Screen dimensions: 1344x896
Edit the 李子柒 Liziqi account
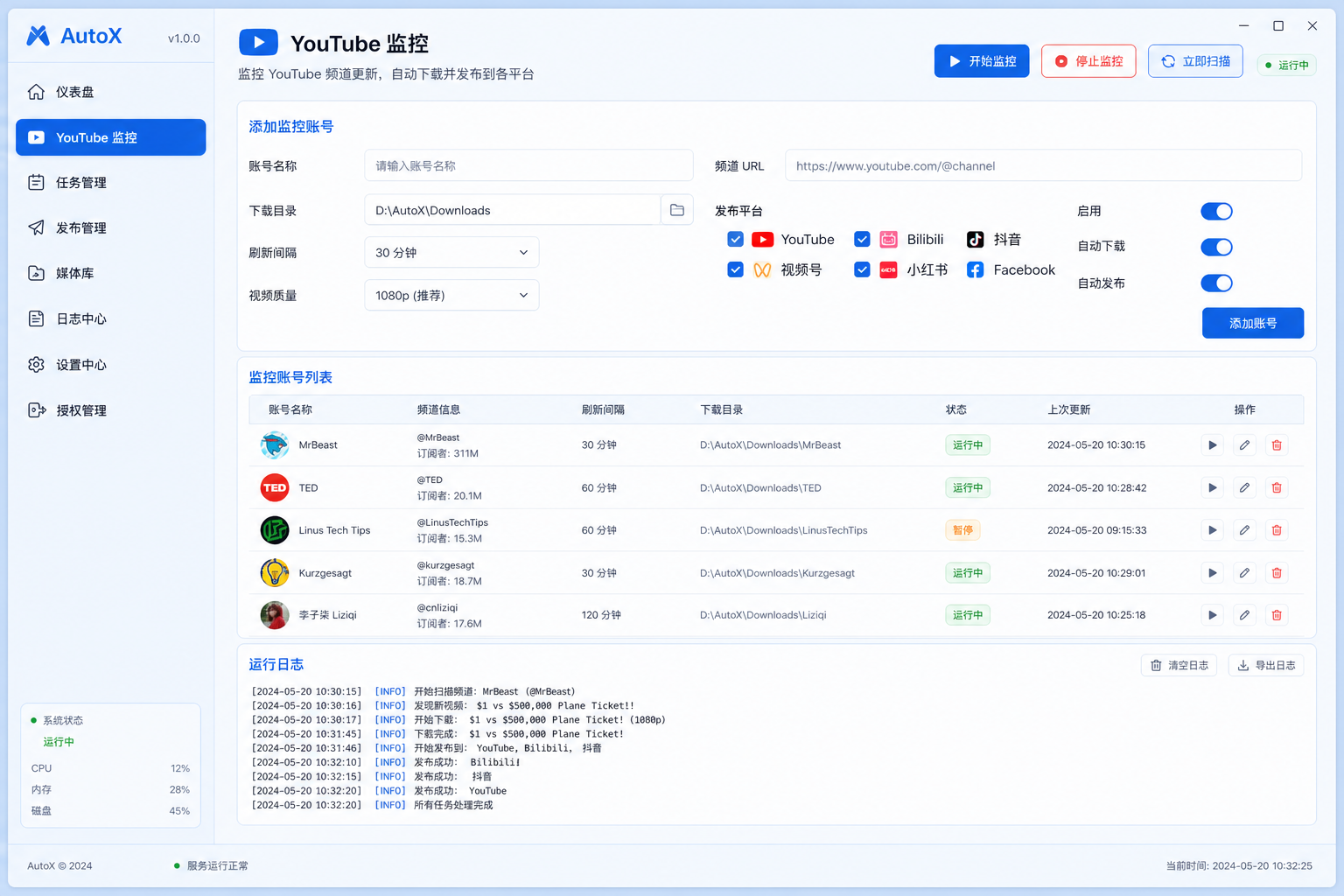tap(1244, 615)
